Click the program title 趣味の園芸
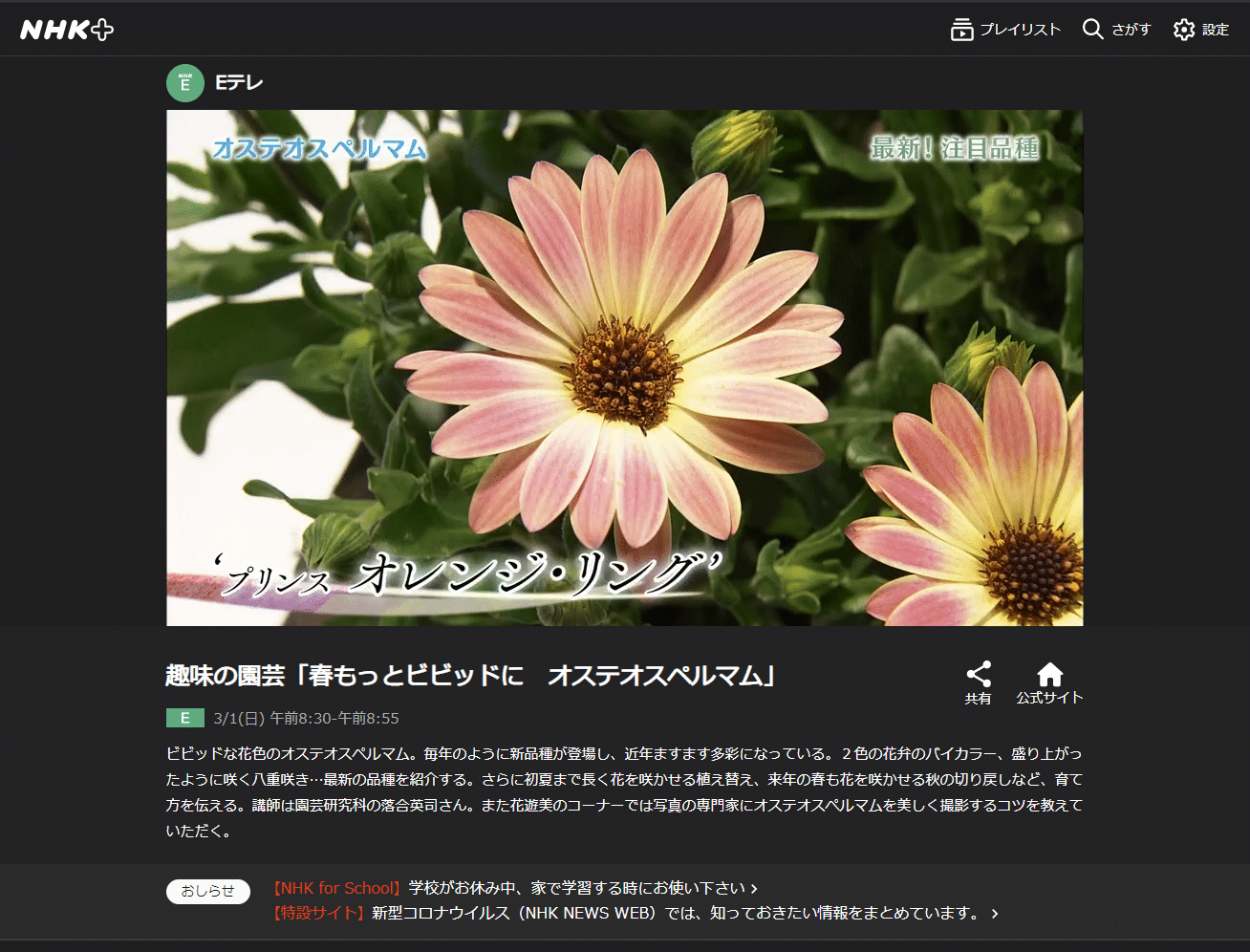The image size is (1250, 952). point(471,676)
